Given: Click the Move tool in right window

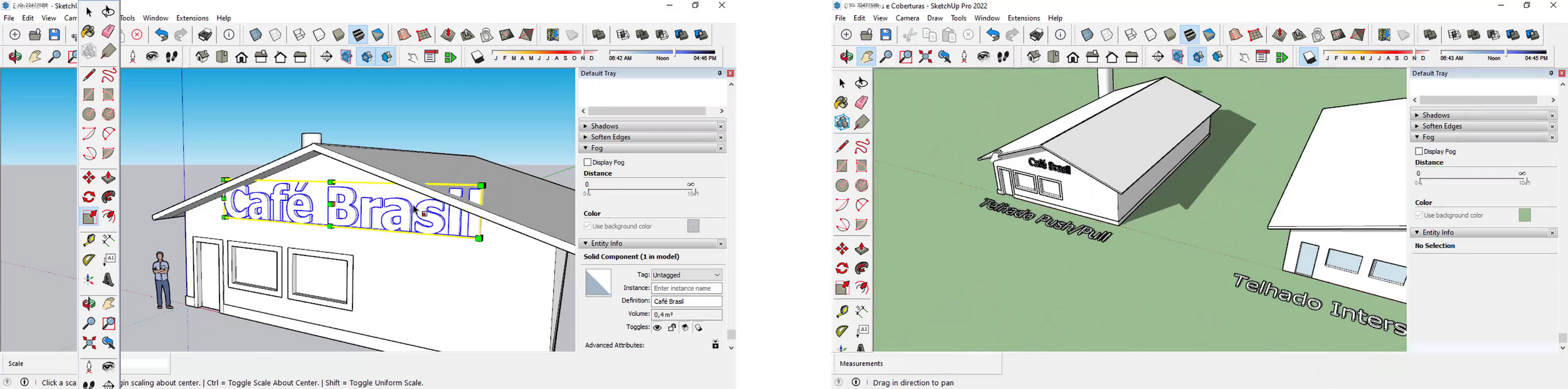Looking at the screenshot, I should pos(842,249).
